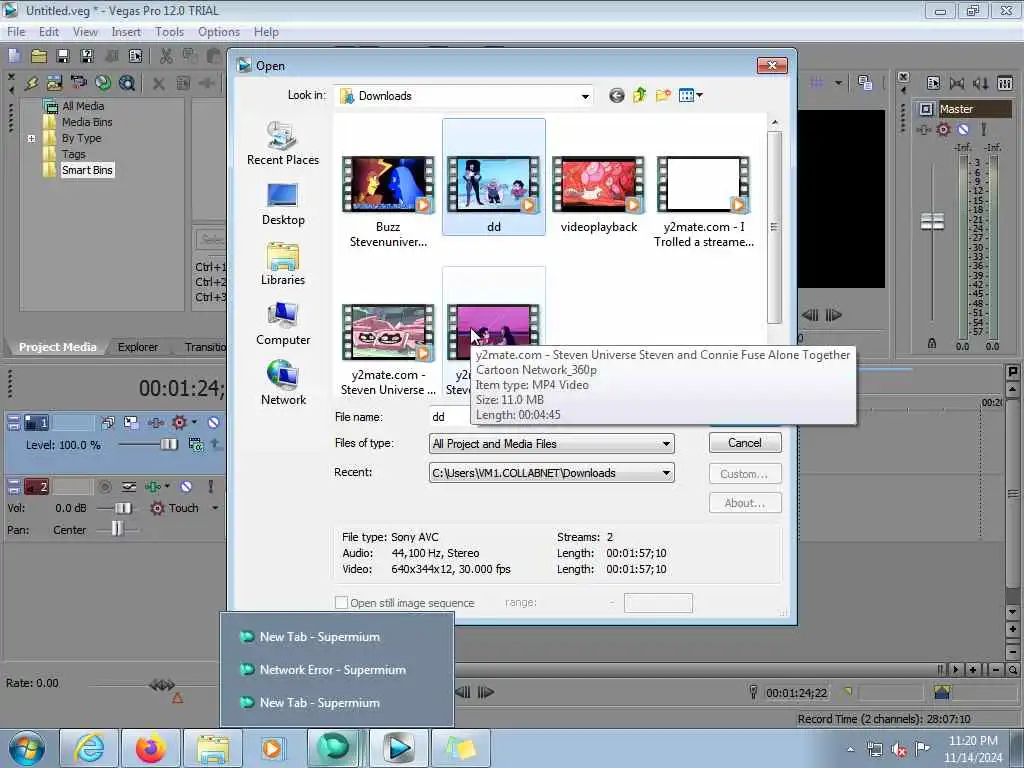Expand the By Type tree node
This screenshot has width=1024, height=768.
point(31,138)
